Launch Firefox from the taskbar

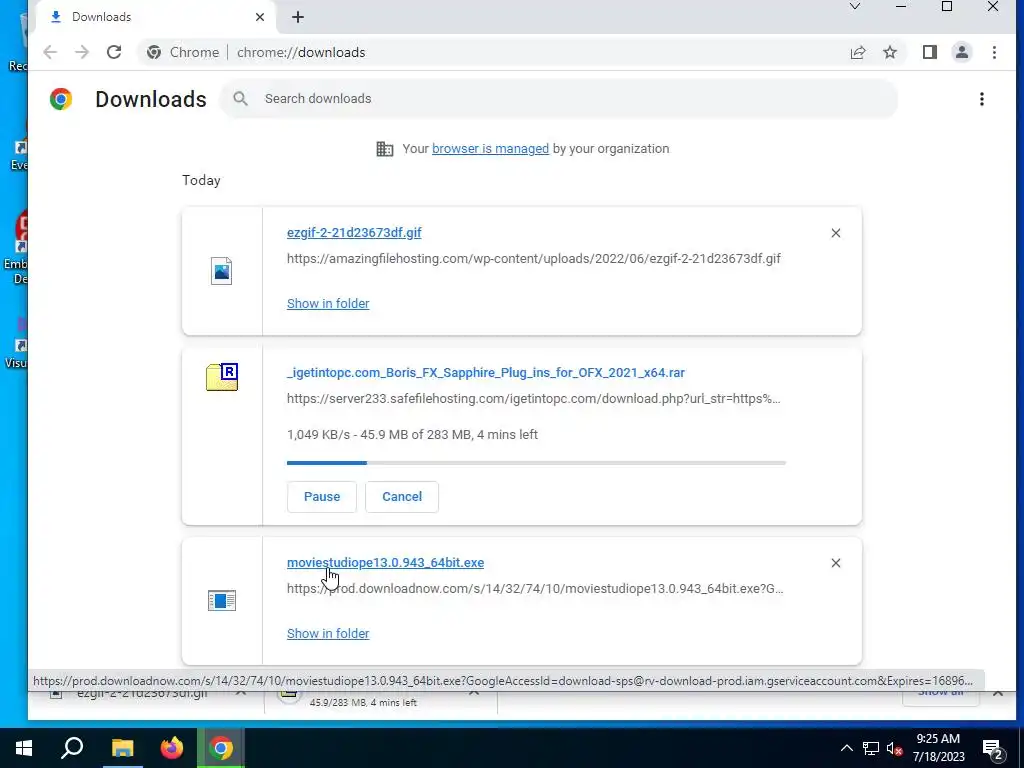(172, 748)
